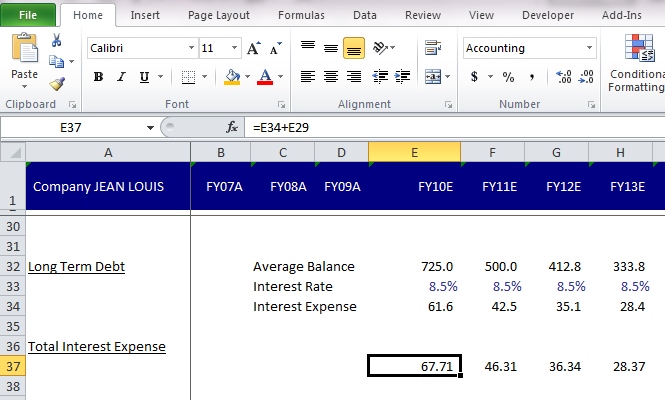This screenshot has height=400, width=665.
Task: Click Decrease Decimal button
Action: pos(586,77)
